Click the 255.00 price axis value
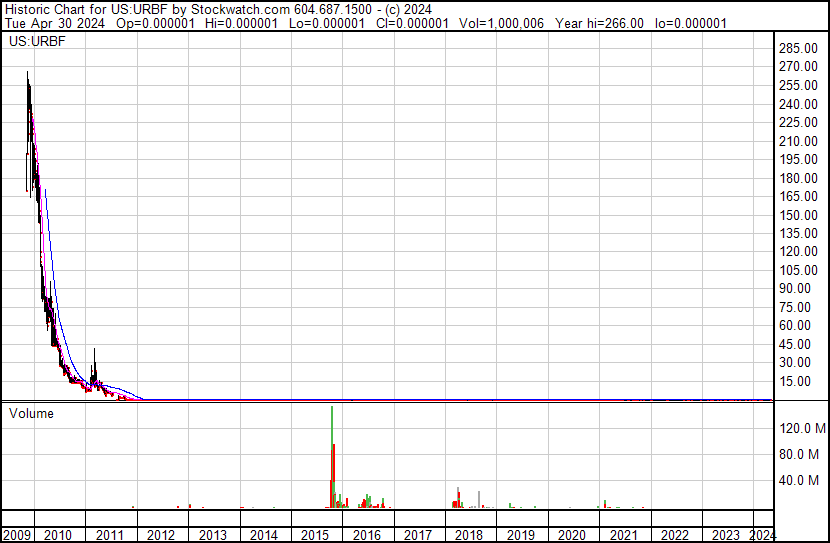The image size is (830, 543). (798, 85)
